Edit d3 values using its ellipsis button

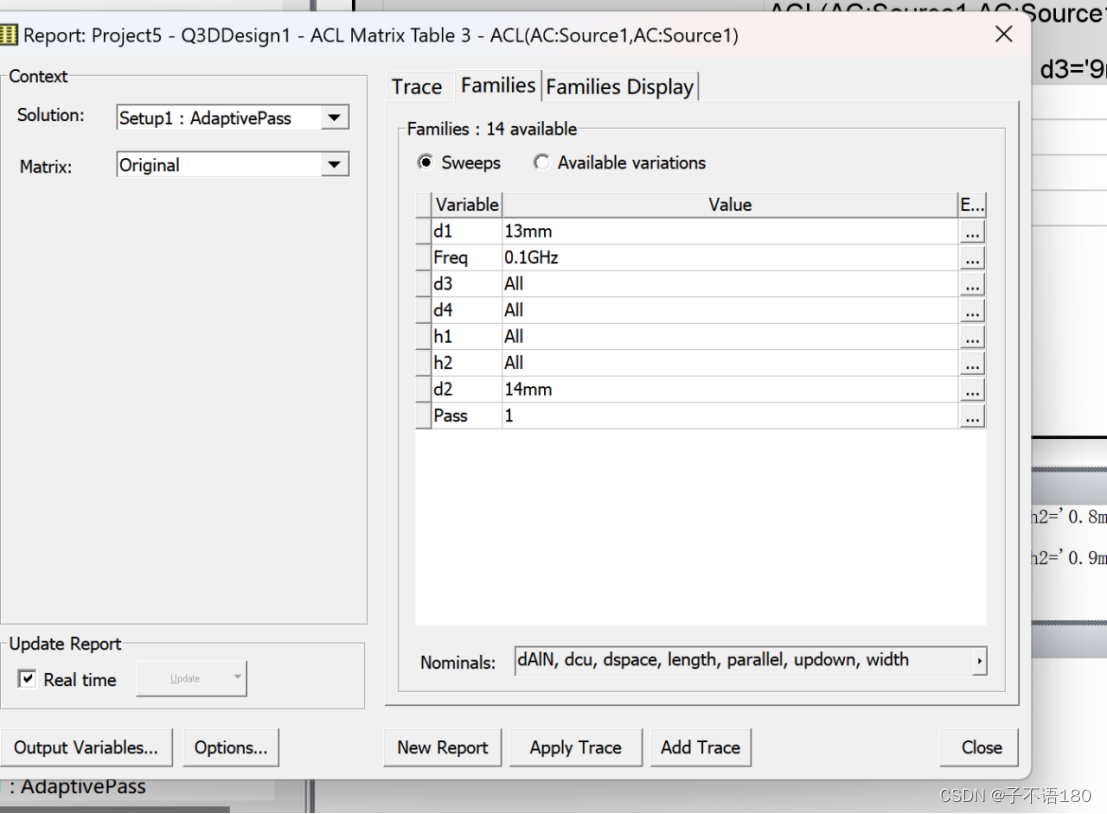click(971, 284)
